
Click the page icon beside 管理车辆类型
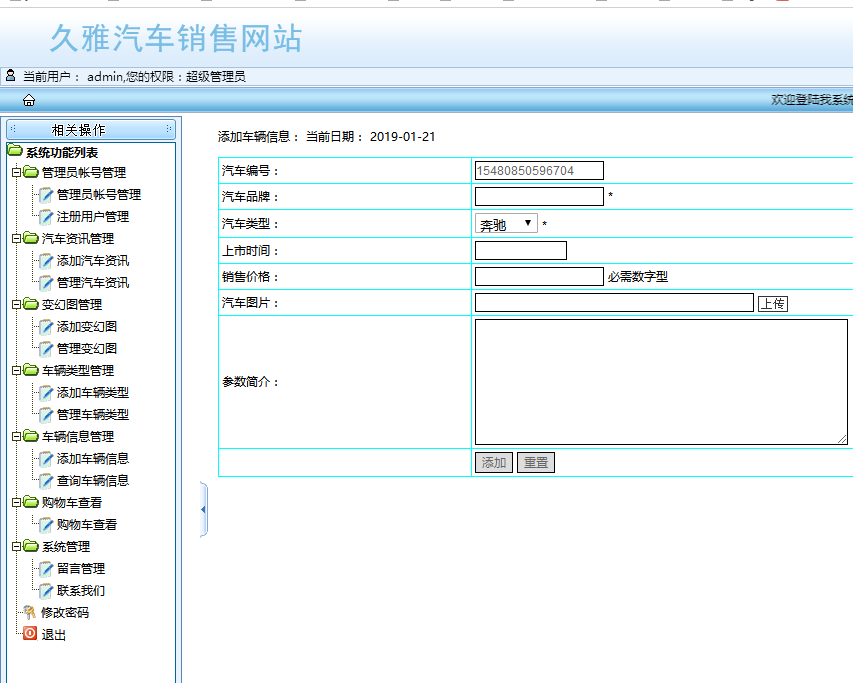pyautogui.click(x=46, y=415)
